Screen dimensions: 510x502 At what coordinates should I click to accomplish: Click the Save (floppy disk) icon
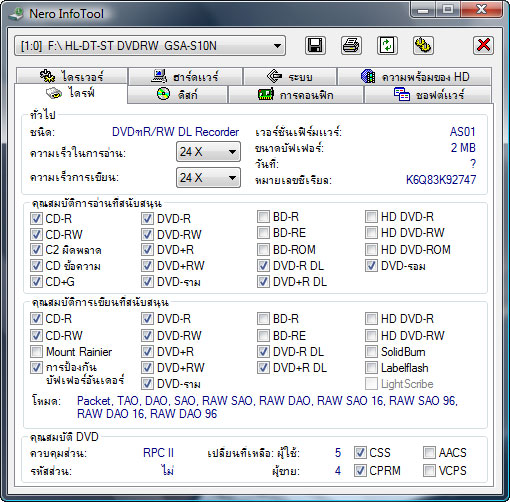[x=315, y=45]
